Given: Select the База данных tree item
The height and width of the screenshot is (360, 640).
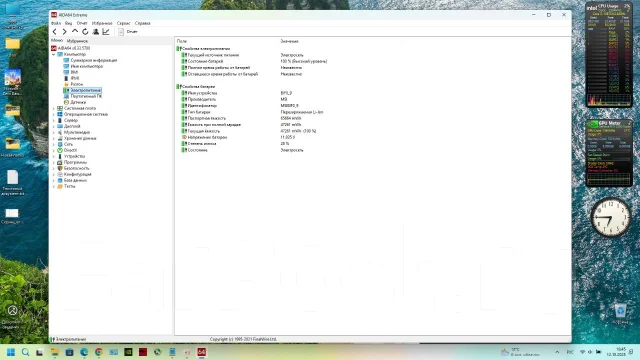Looking at the screenshot, I should click(75, 180).
